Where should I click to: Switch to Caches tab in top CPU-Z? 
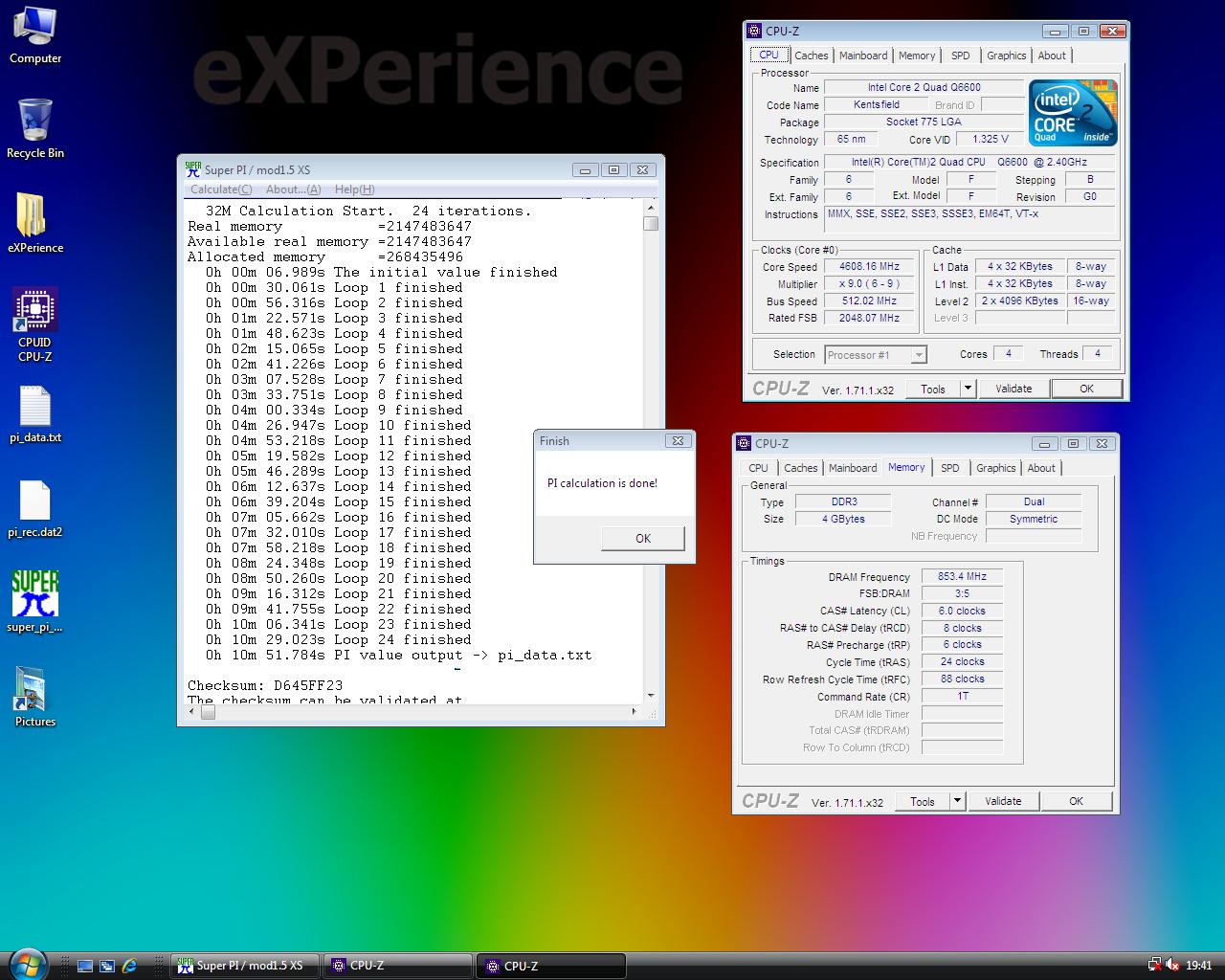812,56
